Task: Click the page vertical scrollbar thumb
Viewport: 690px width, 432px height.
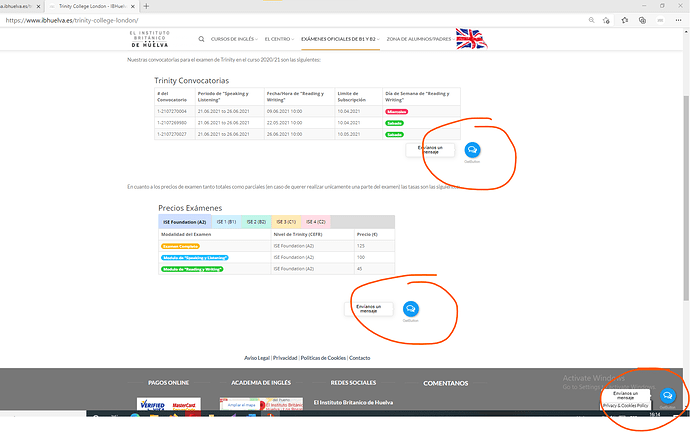Action: point(686,198)
